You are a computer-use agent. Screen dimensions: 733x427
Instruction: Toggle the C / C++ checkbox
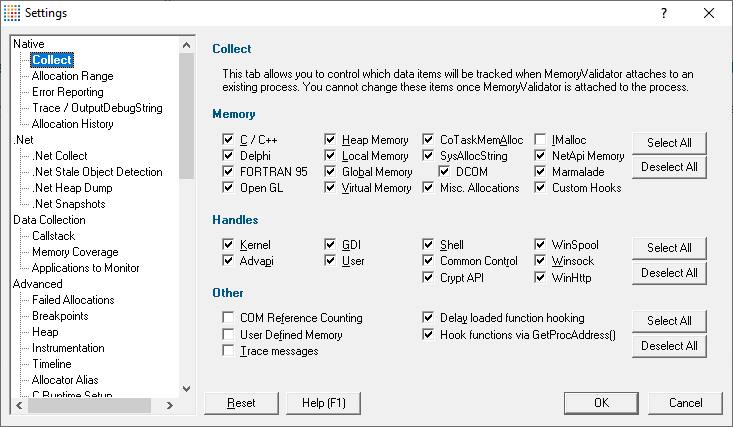pyautogui.click(x=228, y=139)
